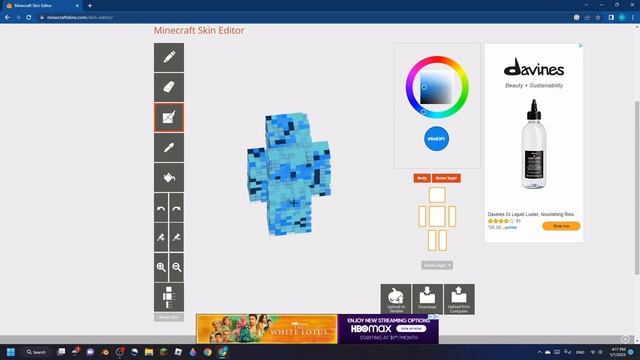Toggle head part visibility in body diagram
The height and width of the screenshot is (360, 640).
pyautogui.click(x=437, y=195)
